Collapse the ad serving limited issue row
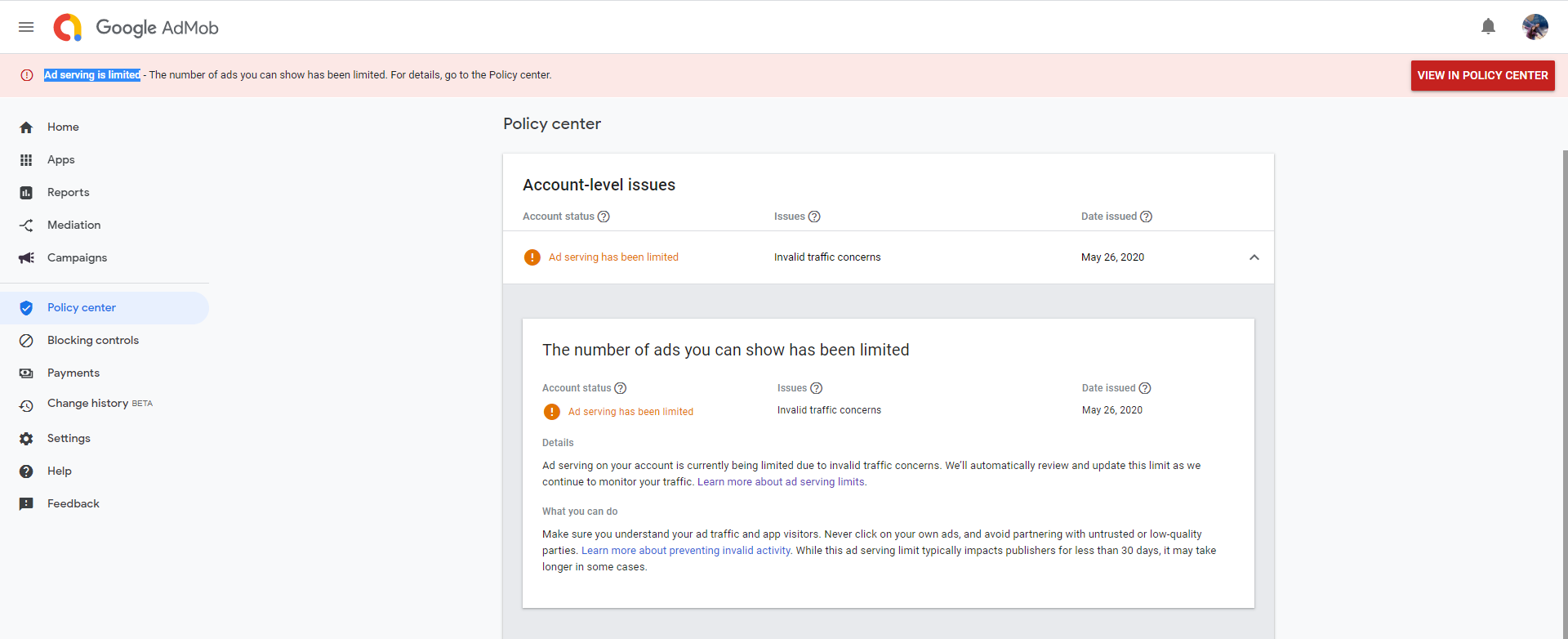The width and height of the screenshot is (1568, 639). tap(1254, 257)
